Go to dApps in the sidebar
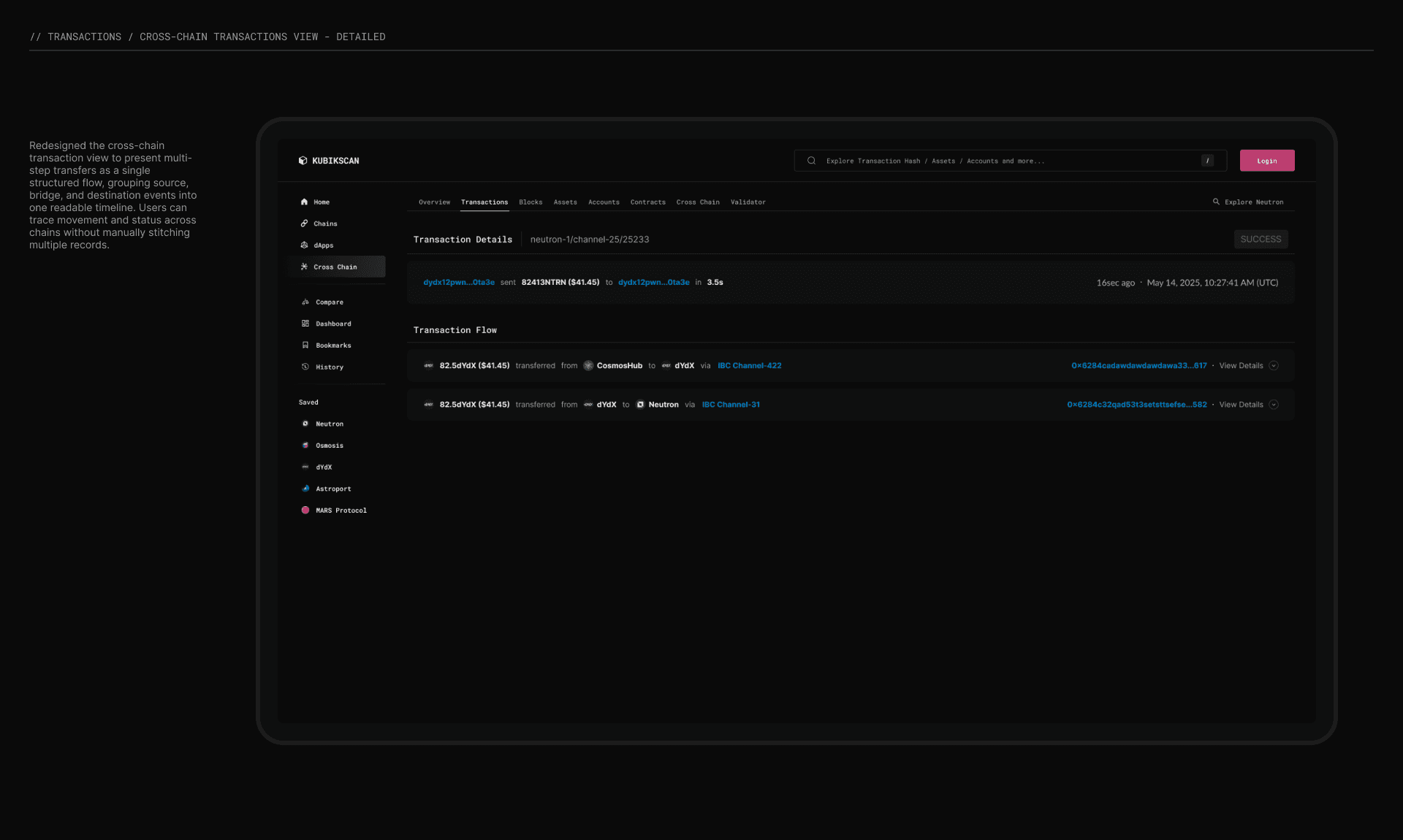Screen dimensions: 1403x840 click(x=323, y=245)
